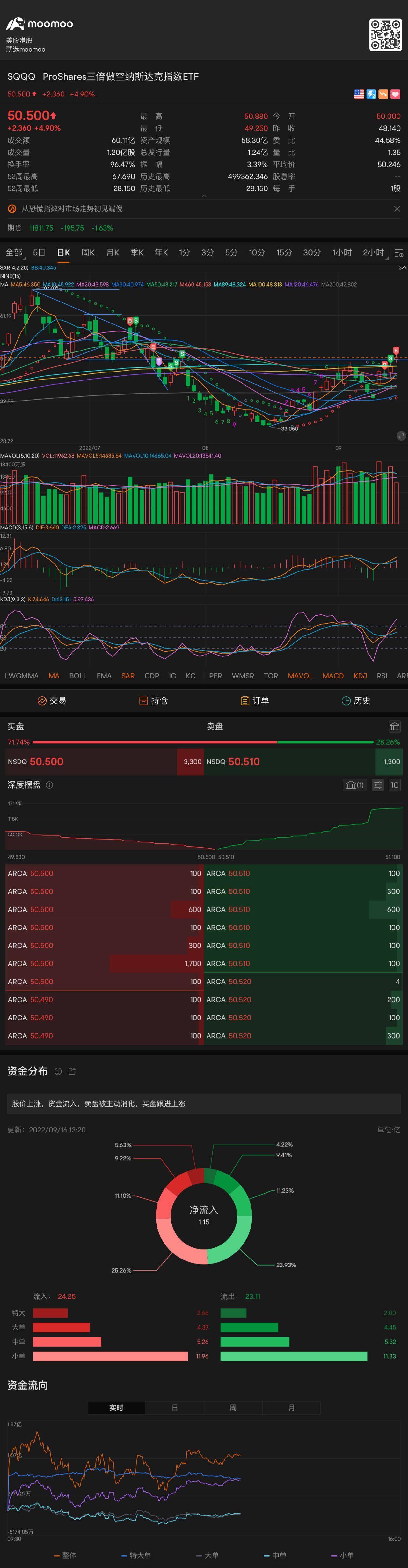Dismiss the fear index news banner
The height and width of the screenshot is (1568, 408).
click(x=397, y=209)
